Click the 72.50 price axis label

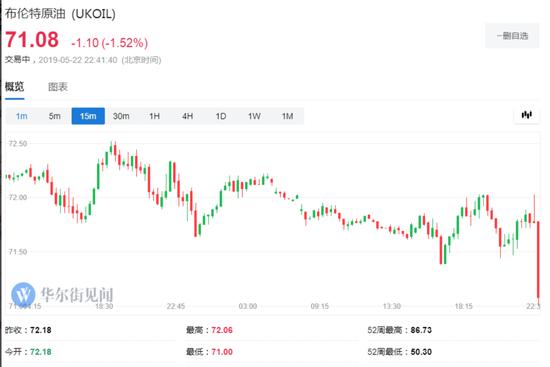[x=18, y=144]
